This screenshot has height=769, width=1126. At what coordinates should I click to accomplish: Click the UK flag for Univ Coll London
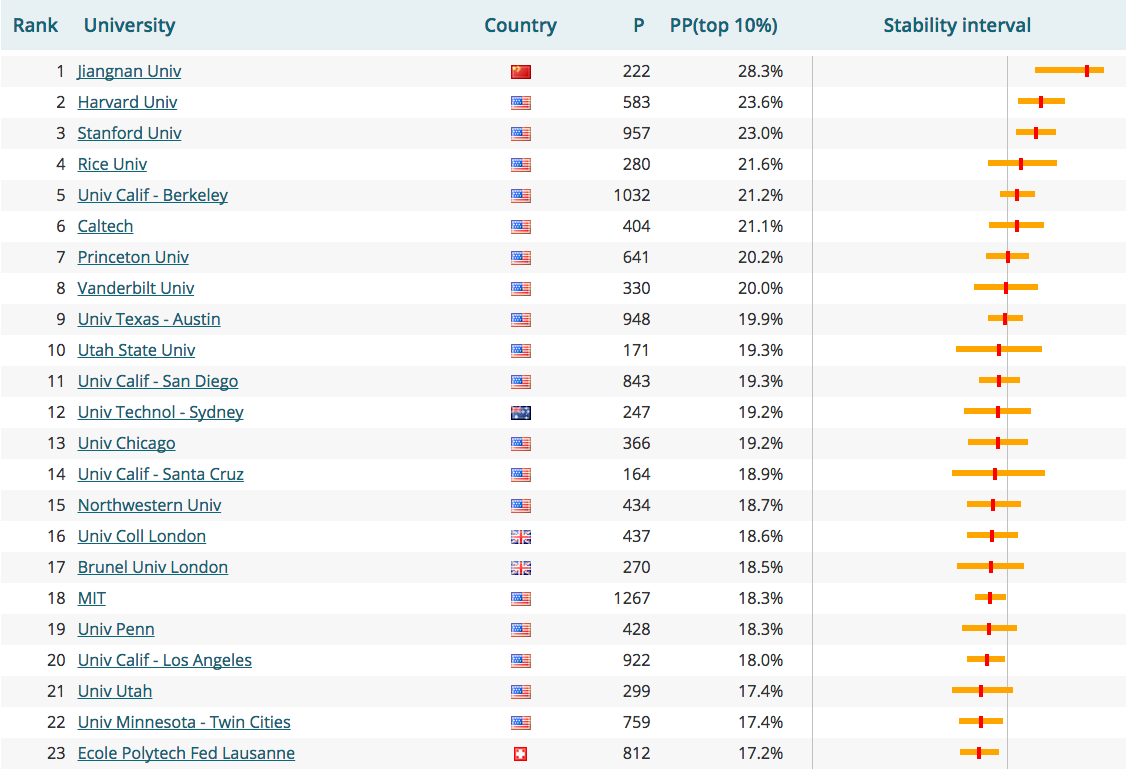[x=521, y=536]
